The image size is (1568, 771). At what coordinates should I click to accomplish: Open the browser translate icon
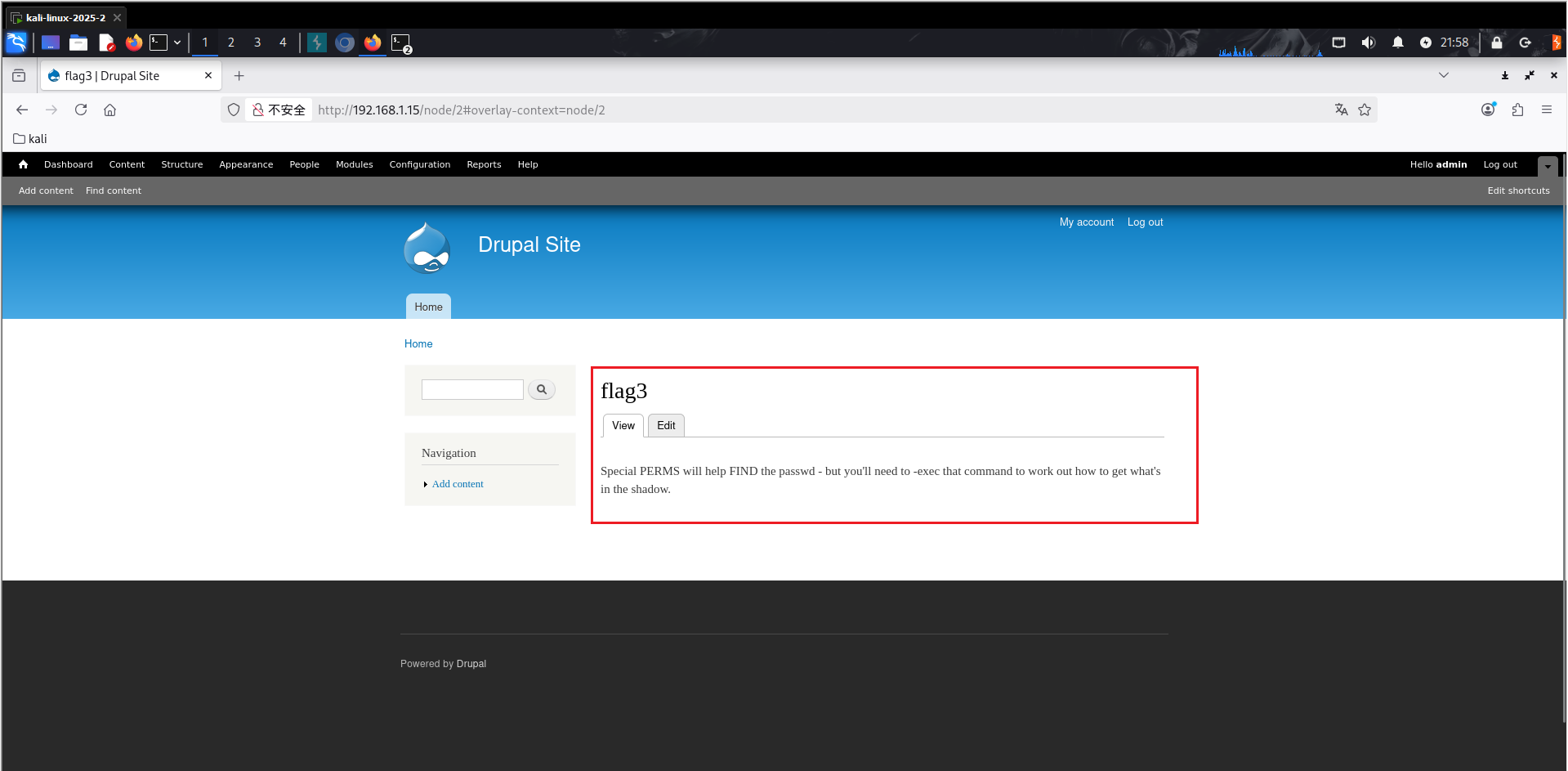(1341, 110)
